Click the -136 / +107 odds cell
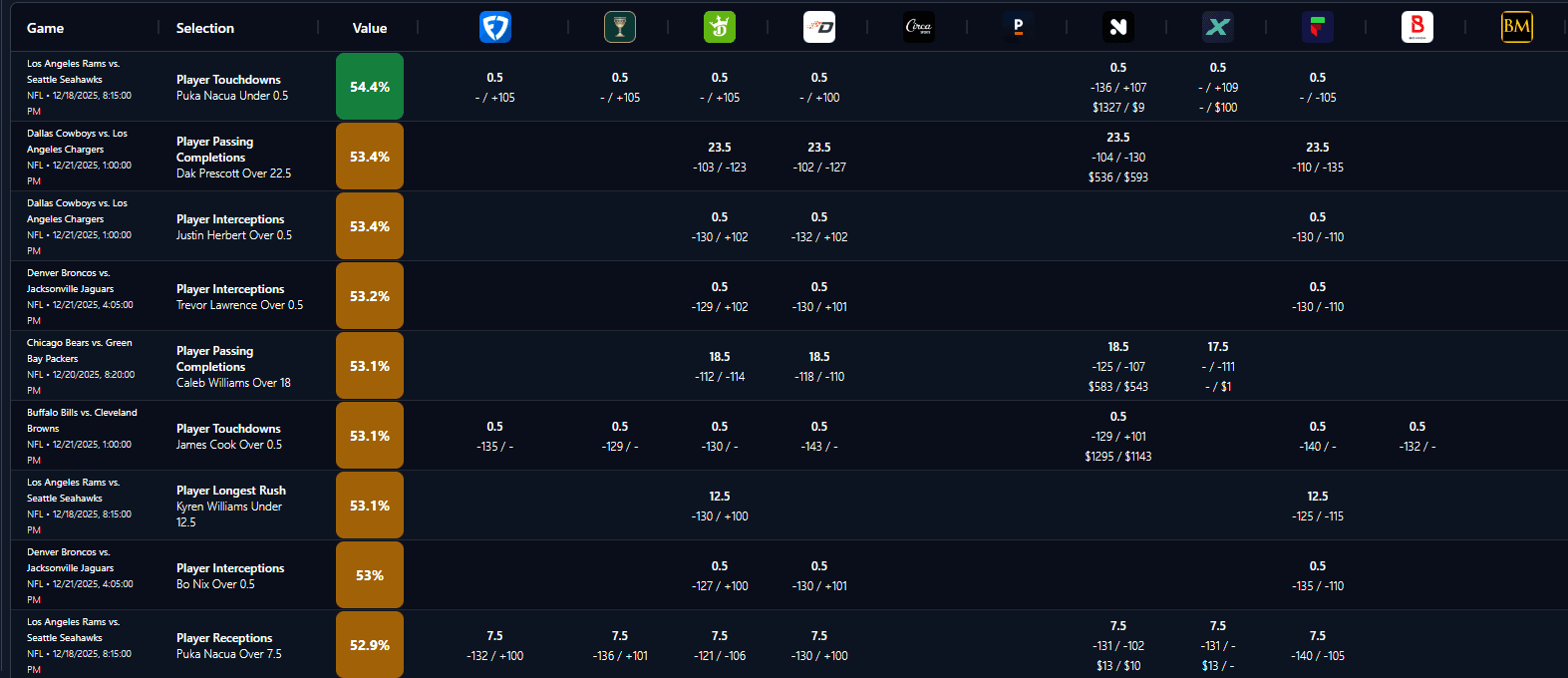The image size is (1568, 678). point(1118,88)
